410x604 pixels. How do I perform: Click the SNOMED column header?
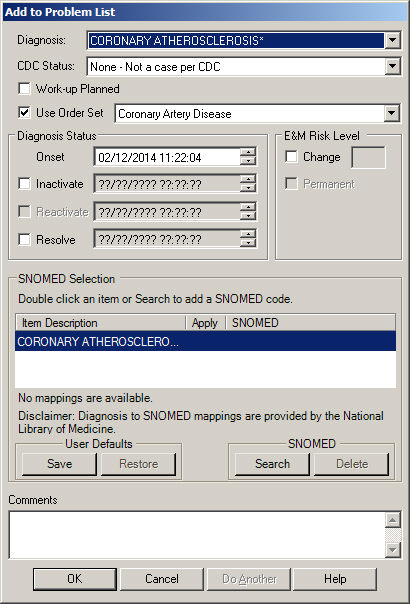(311, 323)
